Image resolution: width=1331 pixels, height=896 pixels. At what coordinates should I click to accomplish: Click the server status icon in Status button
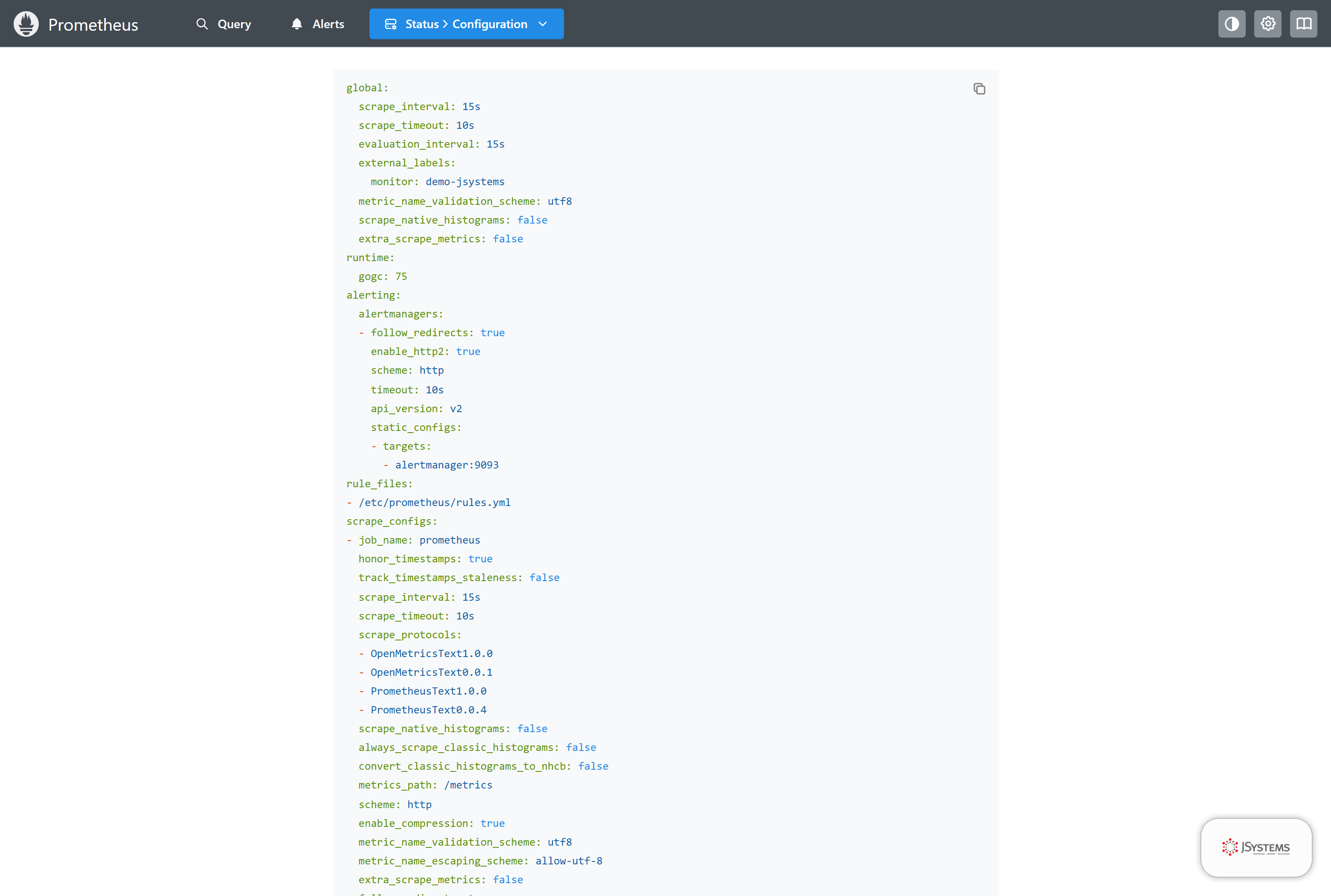[391, 24]
